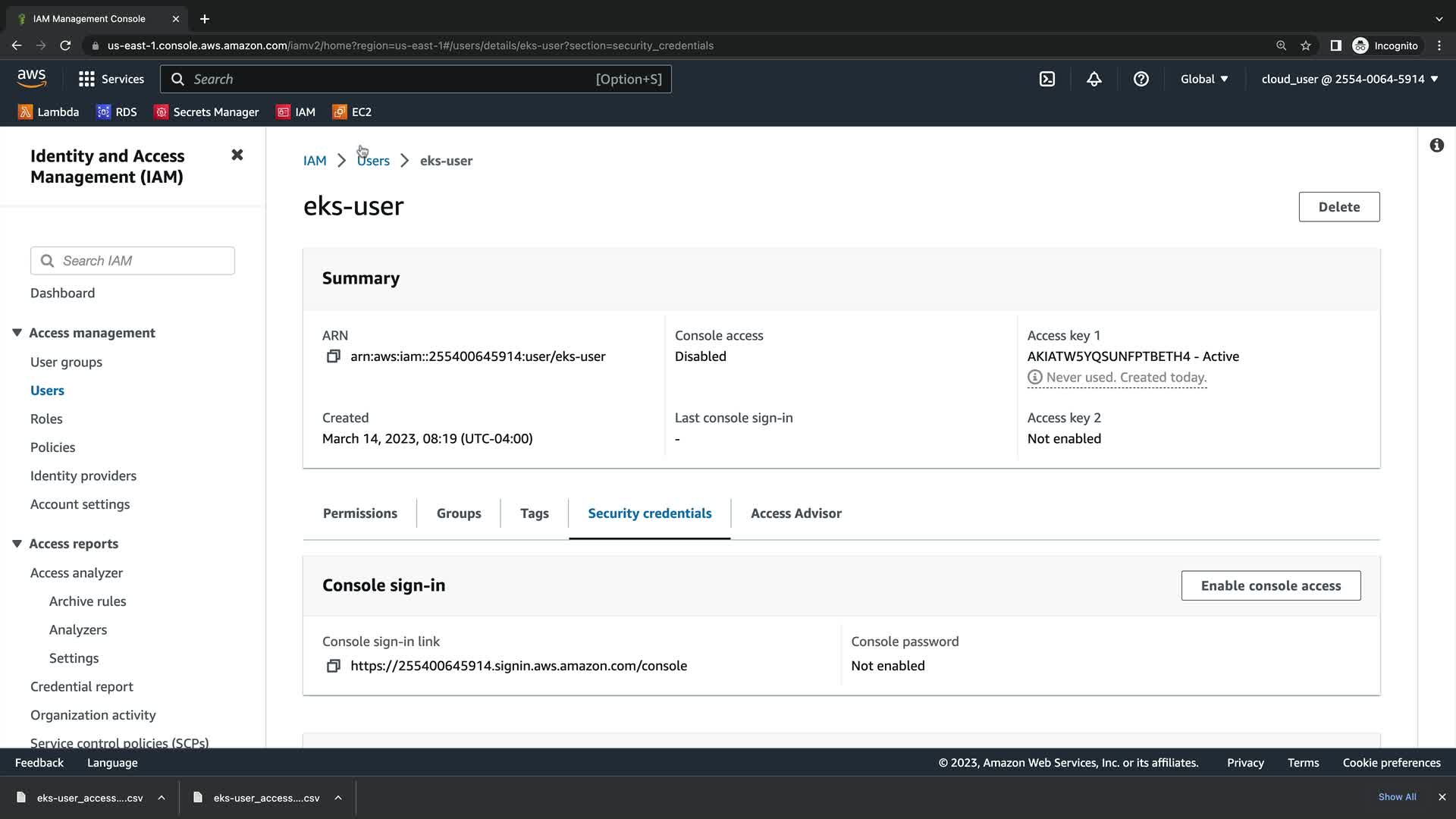1456x819 pixels.
Task: Delete the eks-user
Action: click(x=1339, y=207)
